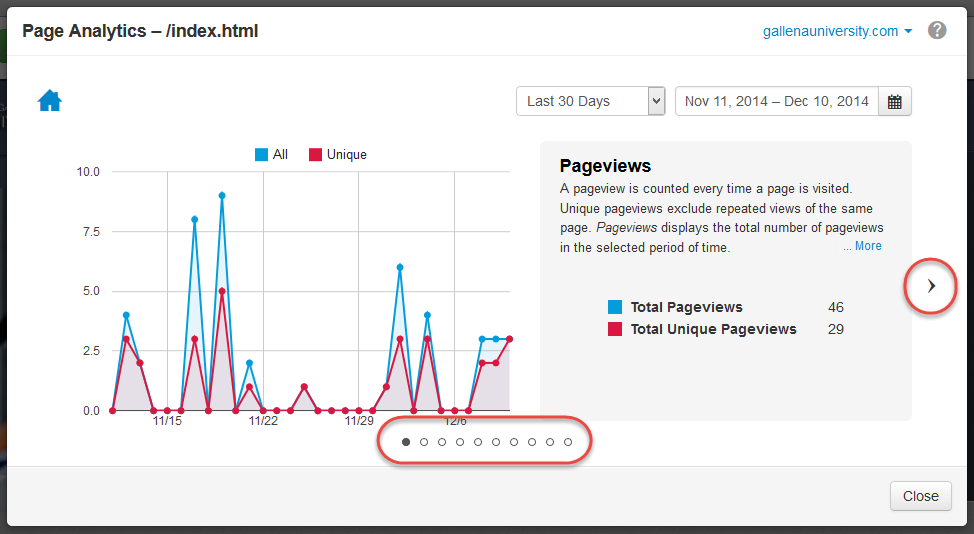Click the red peak data point at 5
The width and height of the screenshot is (974, 534).
point(222,291)
